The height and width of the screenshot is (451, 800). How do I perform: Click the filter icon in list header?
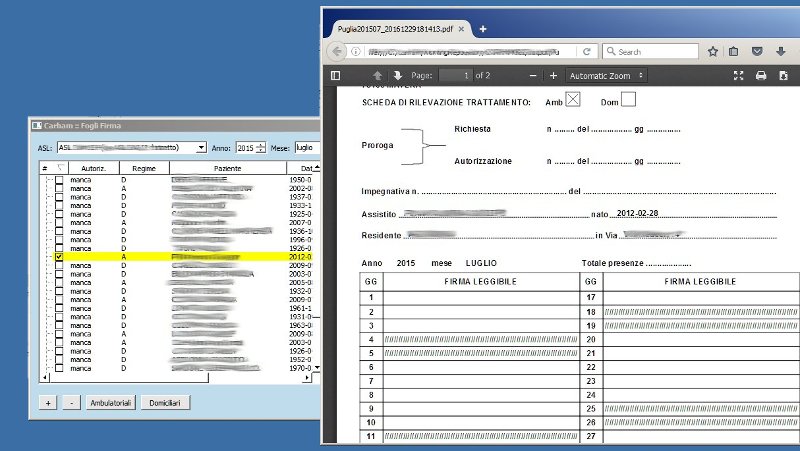pos(61,168)
